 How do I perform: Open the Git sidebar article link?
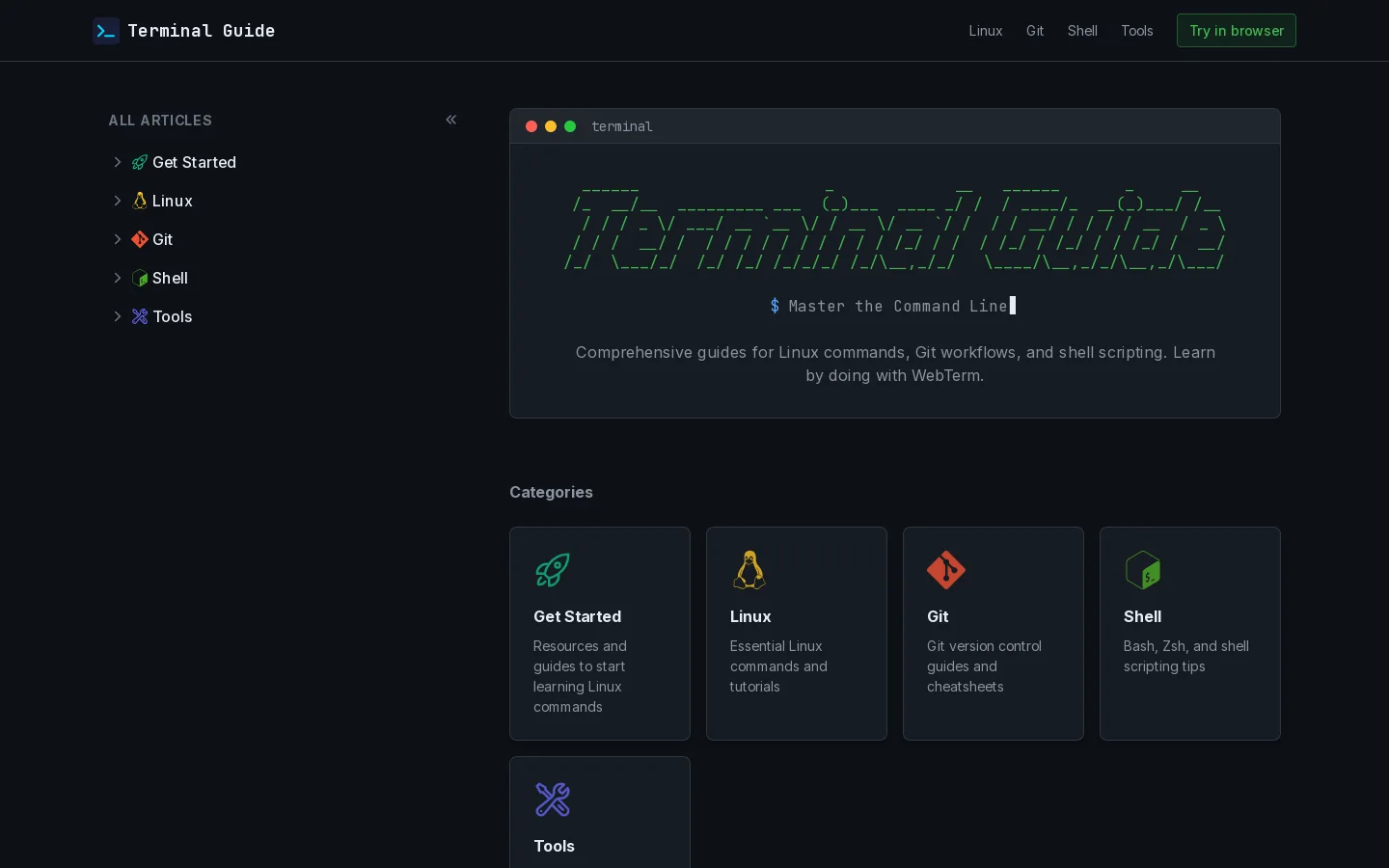[163, 239]
